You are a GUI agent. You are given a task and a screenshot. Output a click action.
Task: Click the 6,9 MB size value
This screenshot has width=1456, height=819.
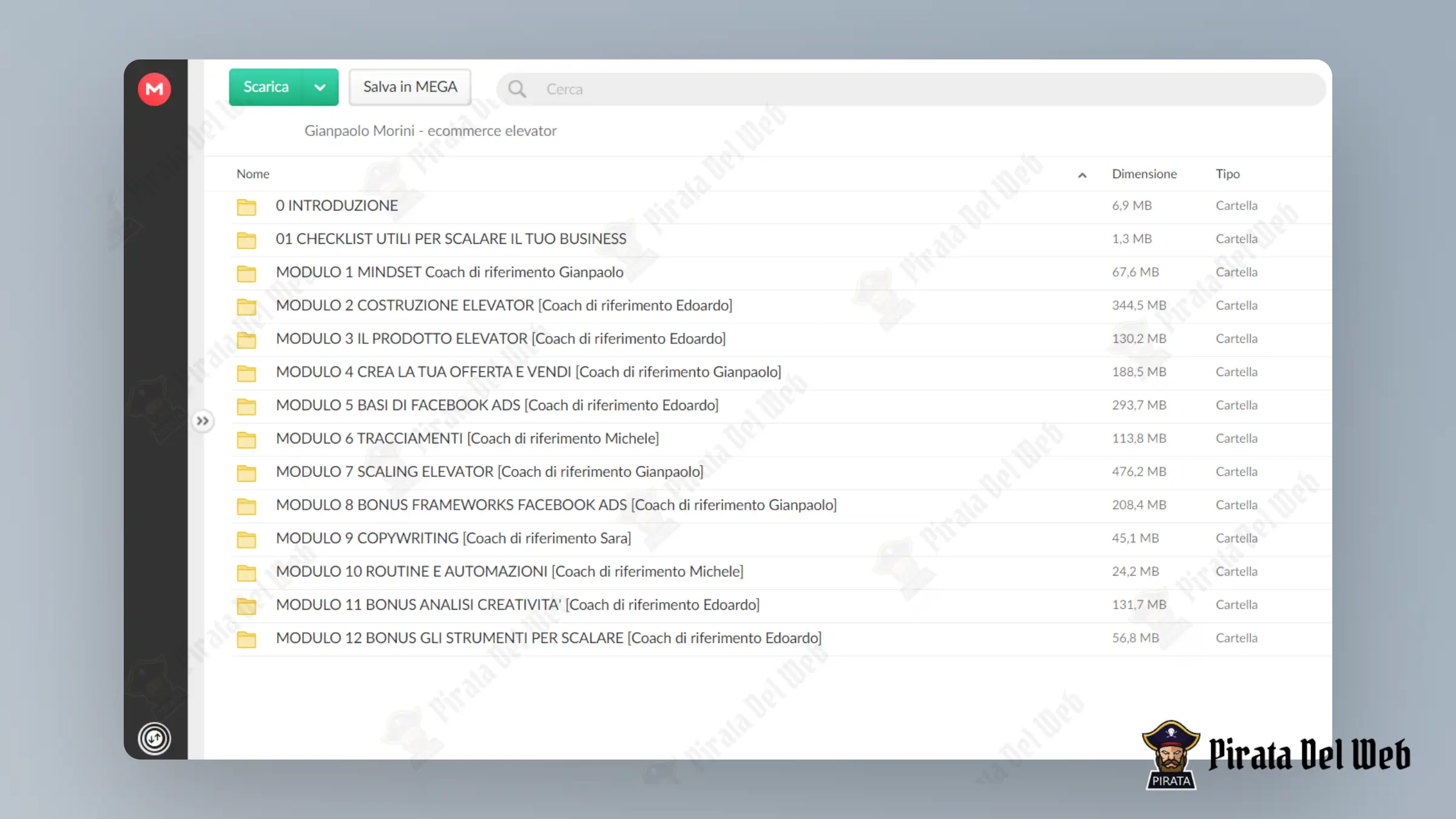tap(1131, 205)
